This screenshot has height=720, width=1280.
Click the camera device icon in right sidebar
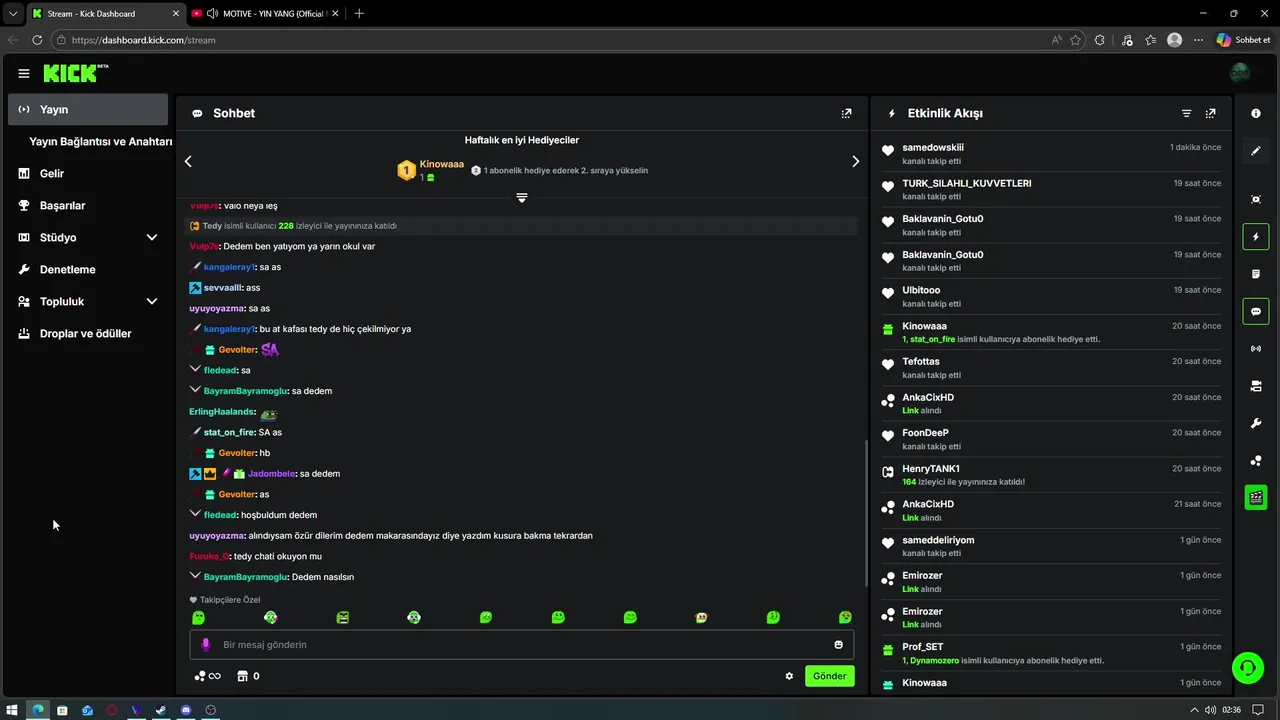pos(1256,386)
